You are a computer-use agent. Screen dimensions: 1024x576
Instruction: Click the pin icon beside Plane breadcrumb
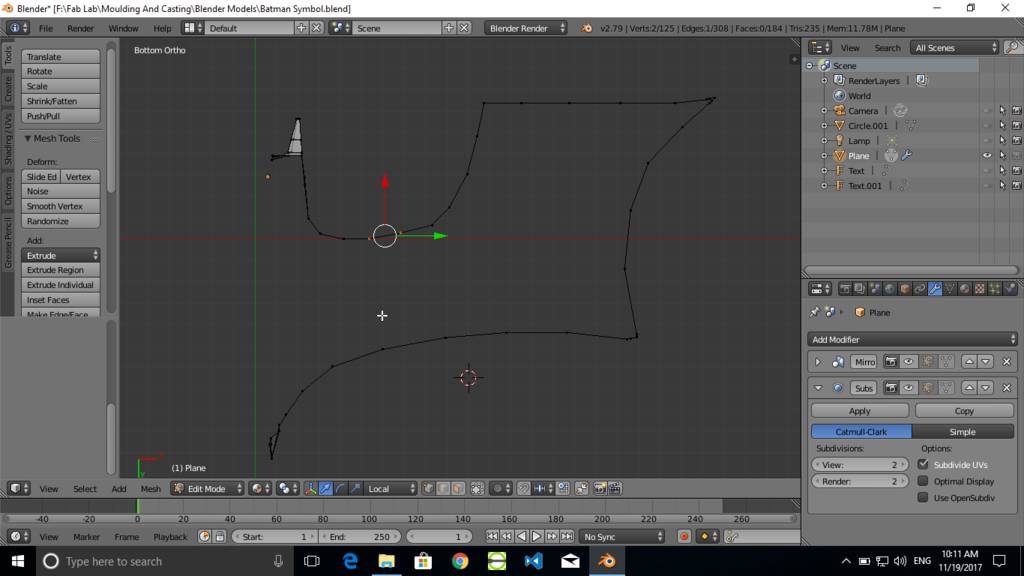[814, 312]
